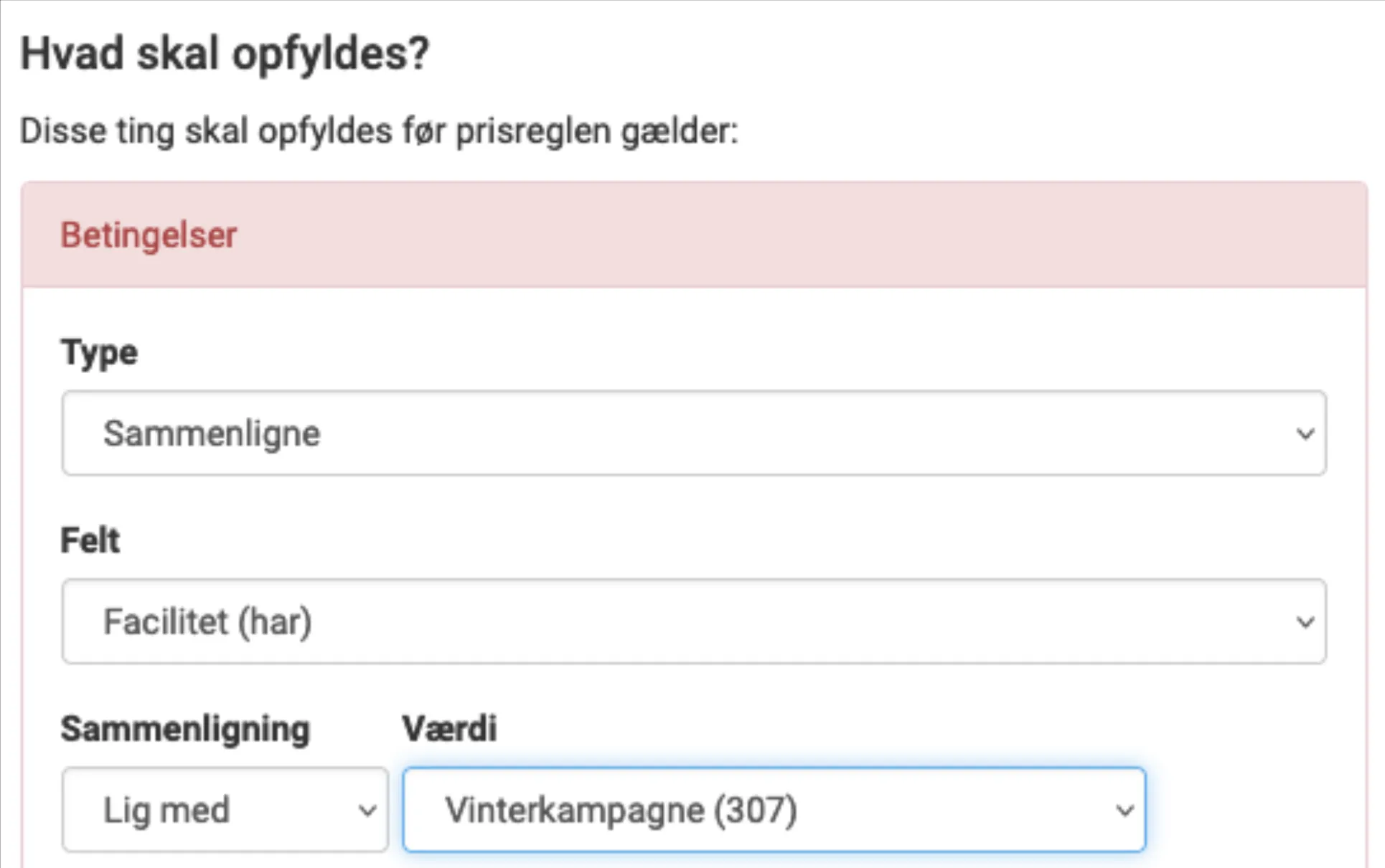Viewport: 1385px width, 868px height.
Task: Select the Facilitet (har) combo box value text
Action: point(208,621)
